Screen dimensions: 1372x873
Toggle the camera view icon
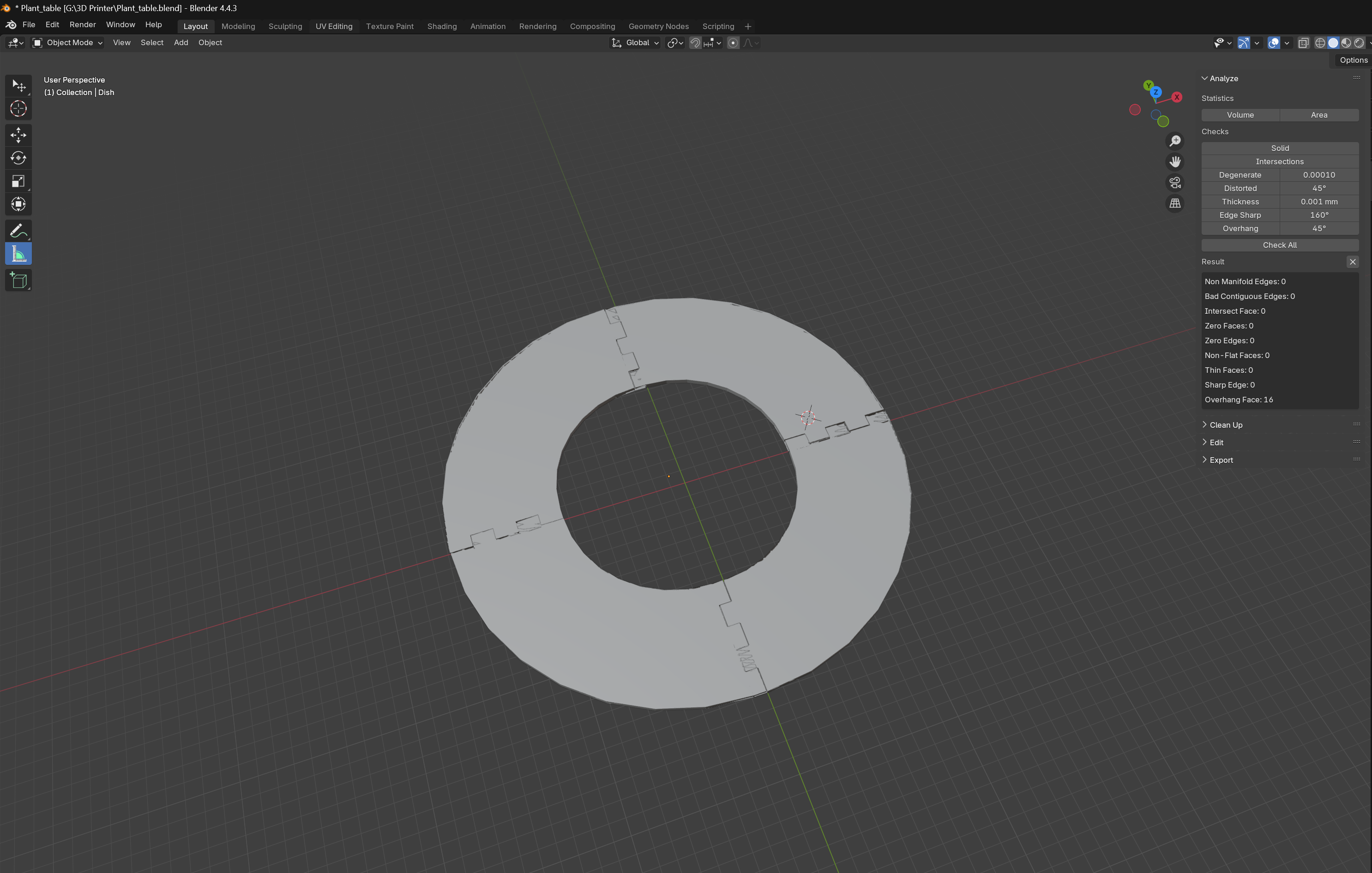tap(1175, 183)
